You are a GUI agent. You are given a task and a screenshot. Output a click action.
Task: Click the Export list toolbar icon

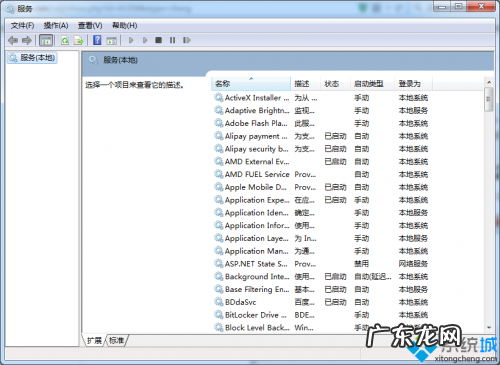79,40
